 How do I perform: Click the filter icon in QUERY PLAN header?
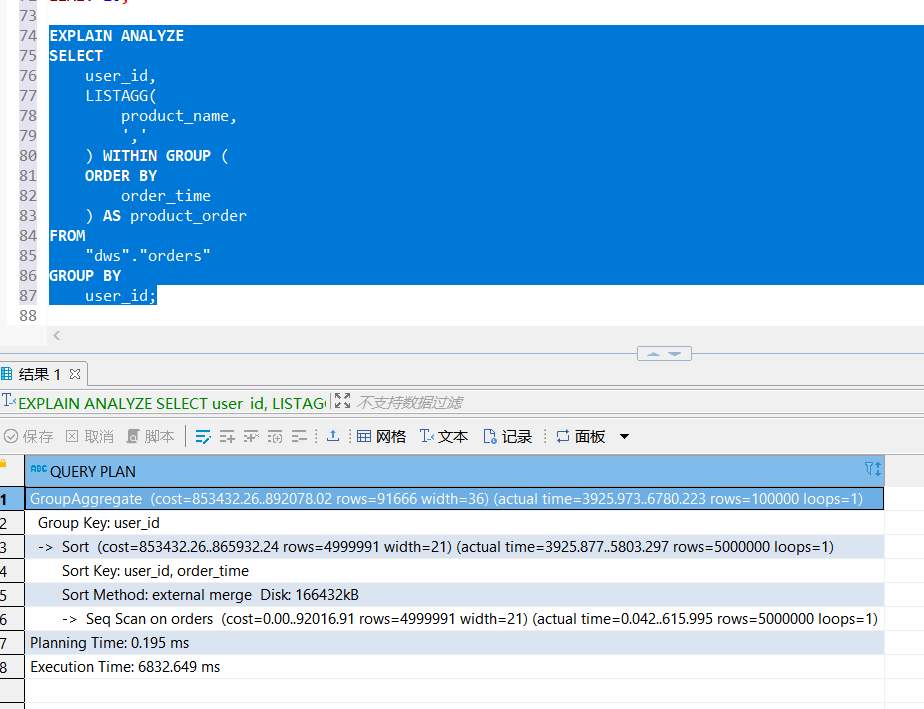[872, 470]
